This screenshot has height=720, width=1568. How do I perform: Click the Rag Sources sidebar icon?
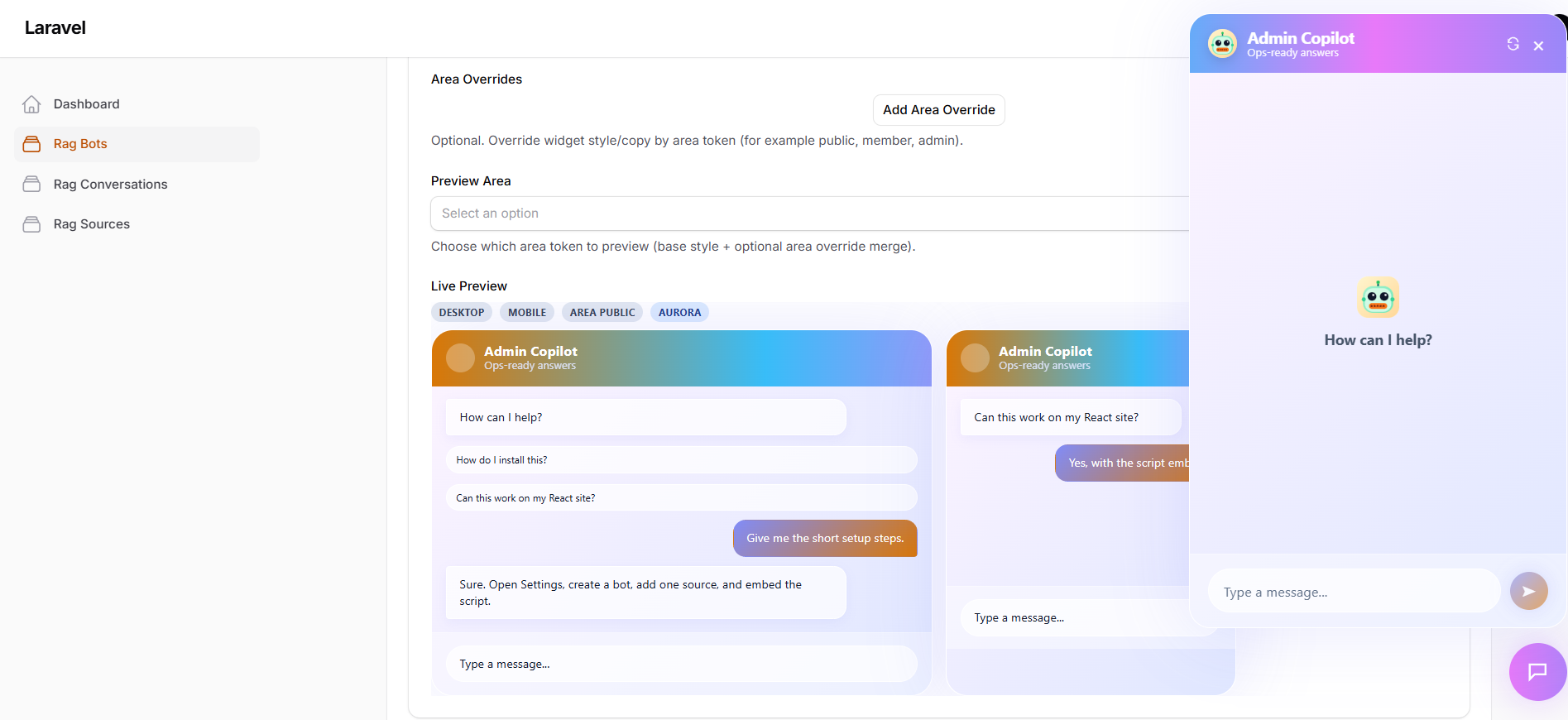[31, 224]
